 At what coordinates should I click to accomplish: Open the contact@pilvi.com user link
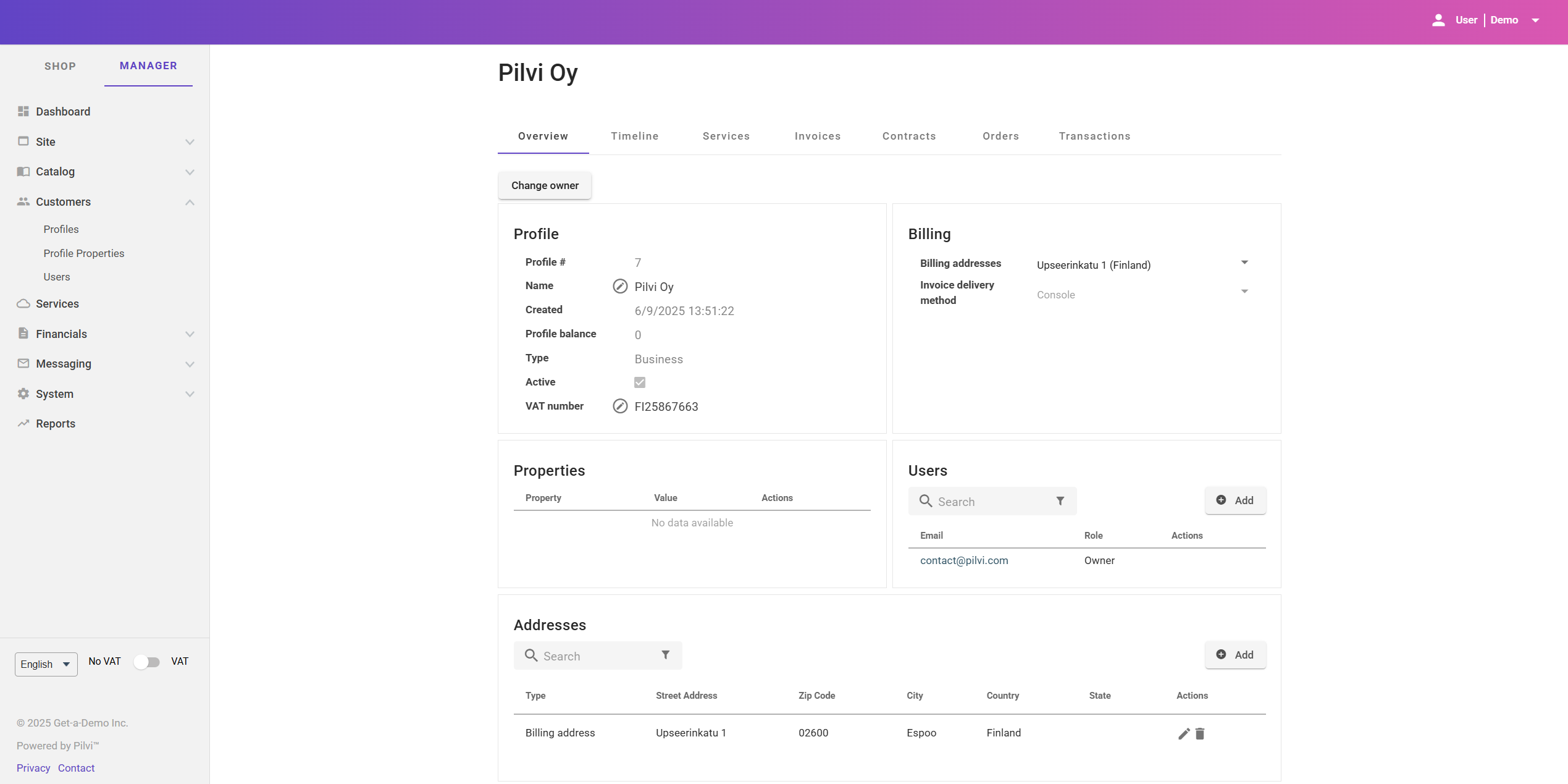coord(963,560)
